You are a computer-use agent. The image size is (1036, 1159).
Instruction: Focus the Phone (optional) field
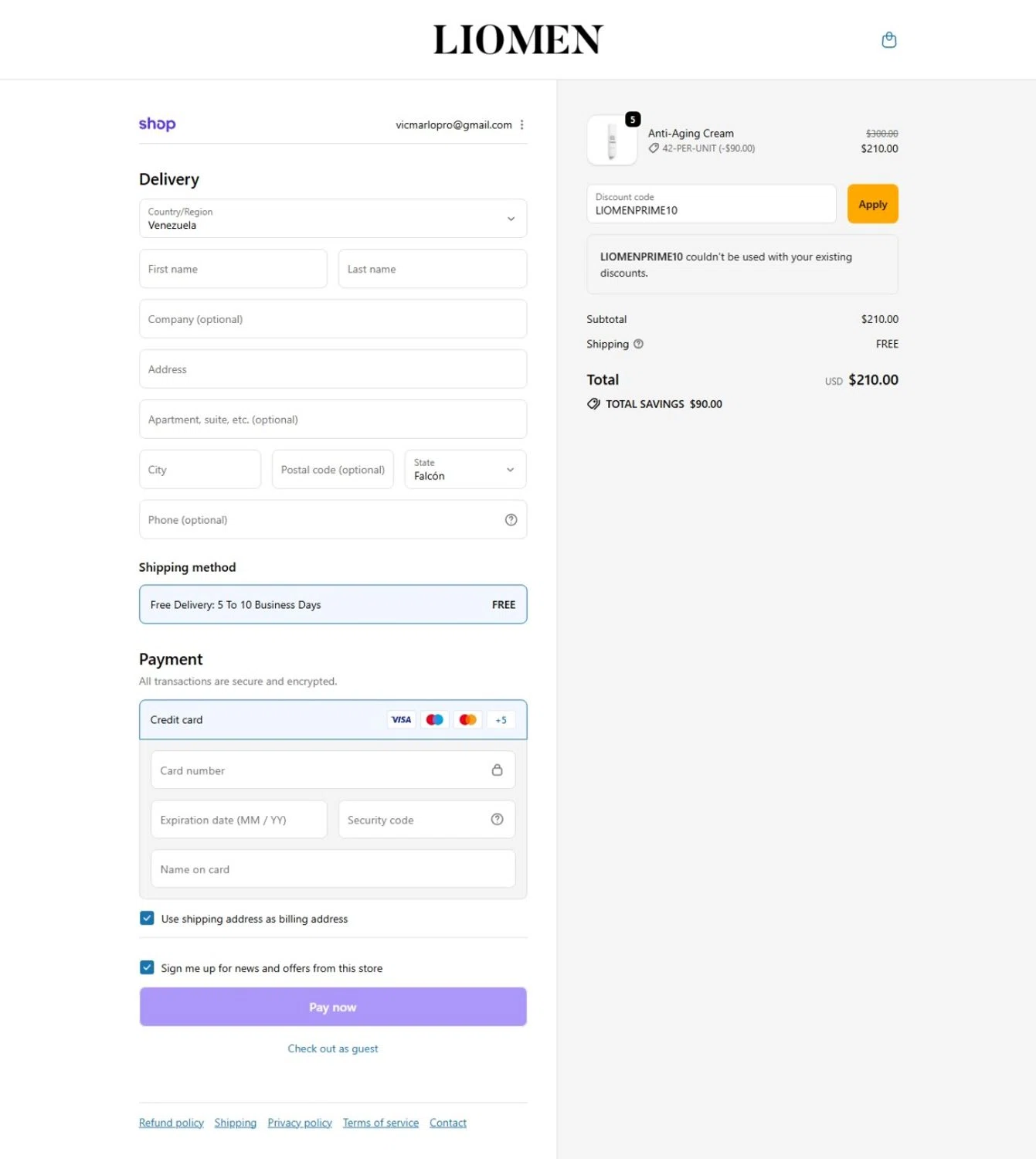click(x=333, y=519)
